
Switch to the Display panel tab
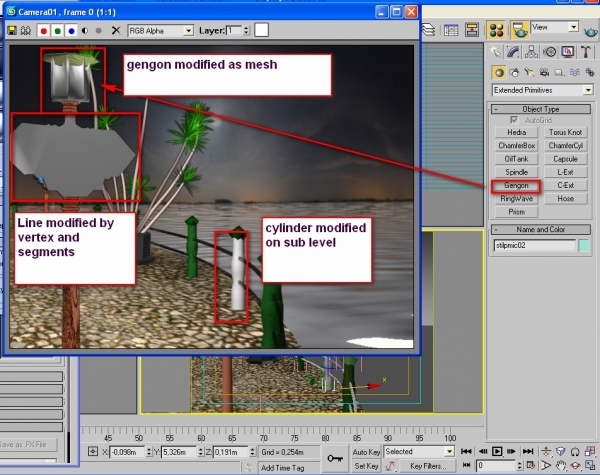pyautogui.click(x=568, y=52)
